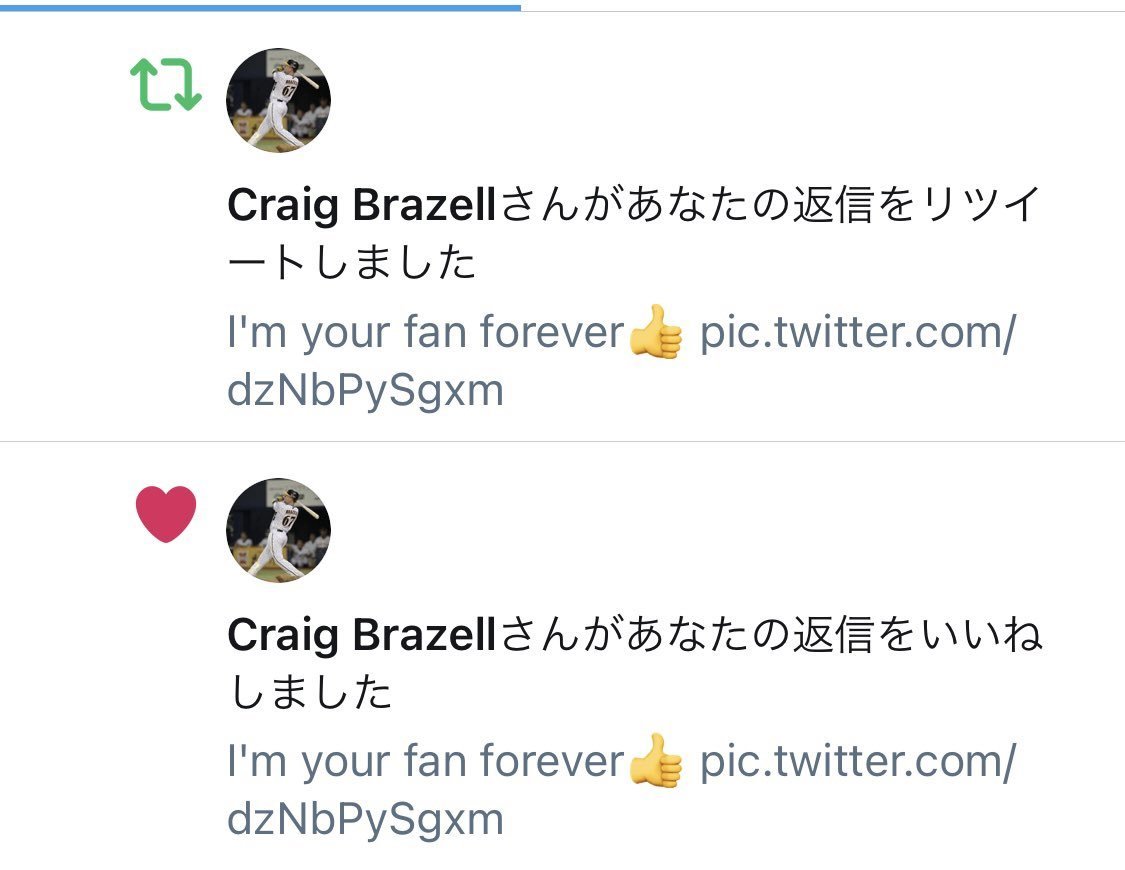1125x870 pixels.
Task: Click dzNbPySgxm link text in second notification
Action: [365, 820]
